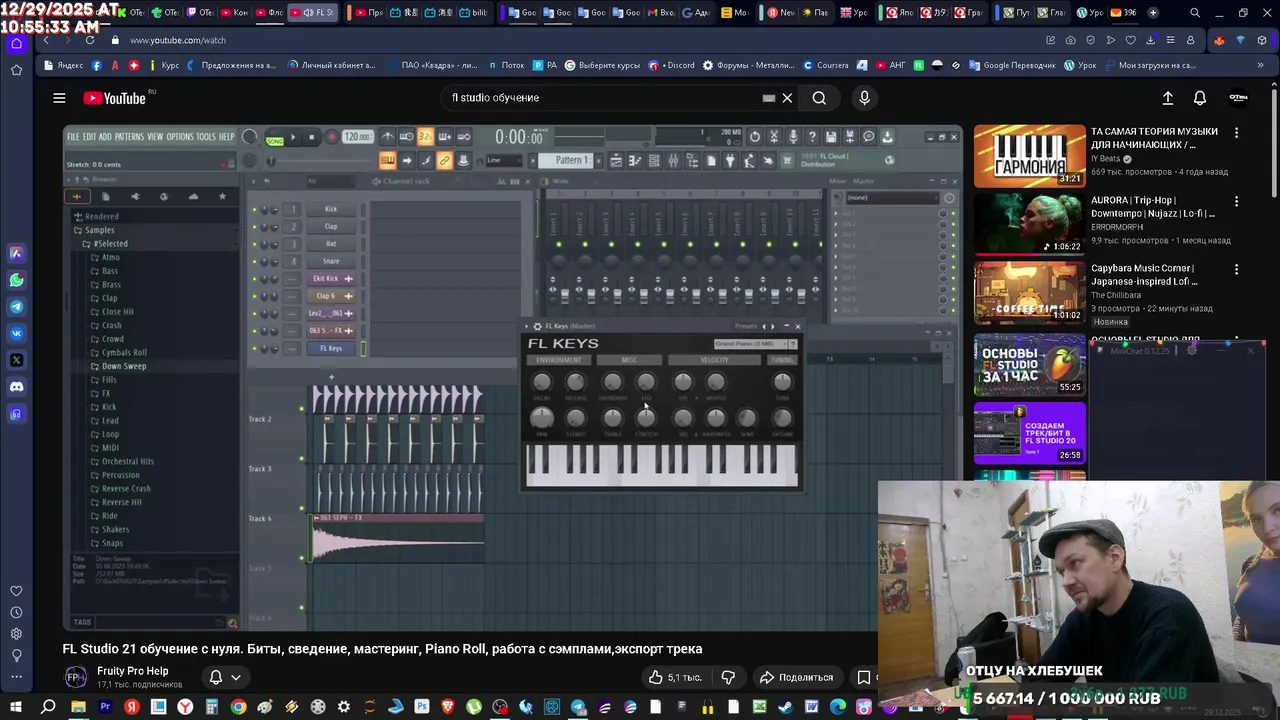Open the Windows Start menu

pyautogui.click(x=17, y=707)
